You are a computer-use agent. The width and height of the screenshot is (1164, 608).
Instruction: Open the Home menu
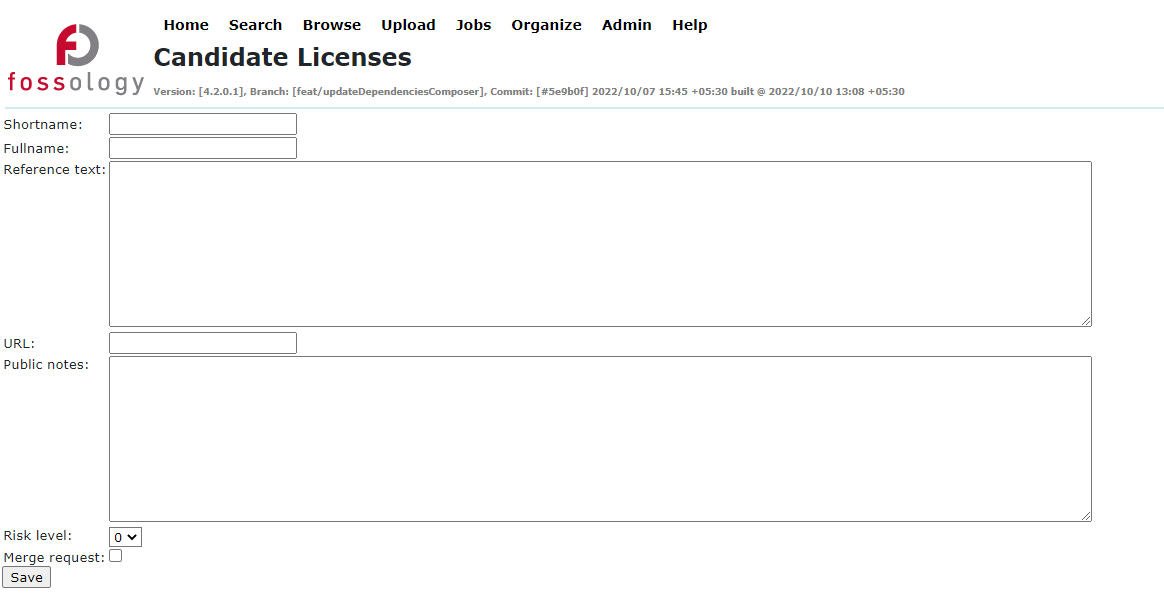tap(186, 25)
